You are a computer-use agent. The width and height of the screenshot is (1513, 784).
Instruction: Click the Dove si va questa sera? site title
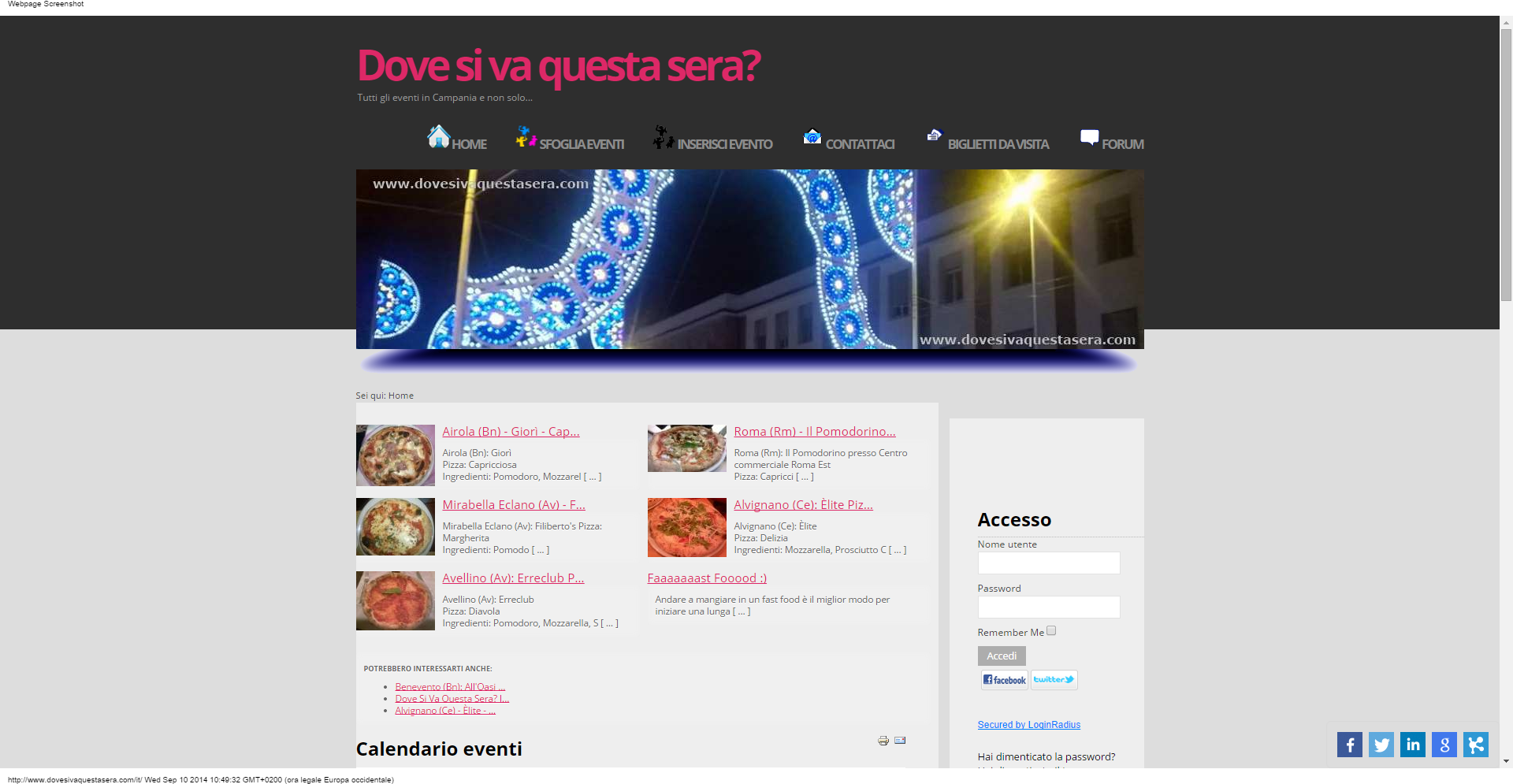coord(559,65)
